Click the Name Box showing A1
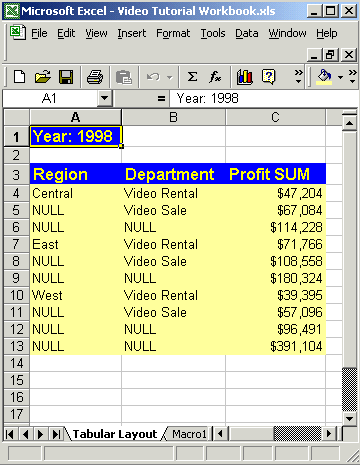 (x=50, y=99)
